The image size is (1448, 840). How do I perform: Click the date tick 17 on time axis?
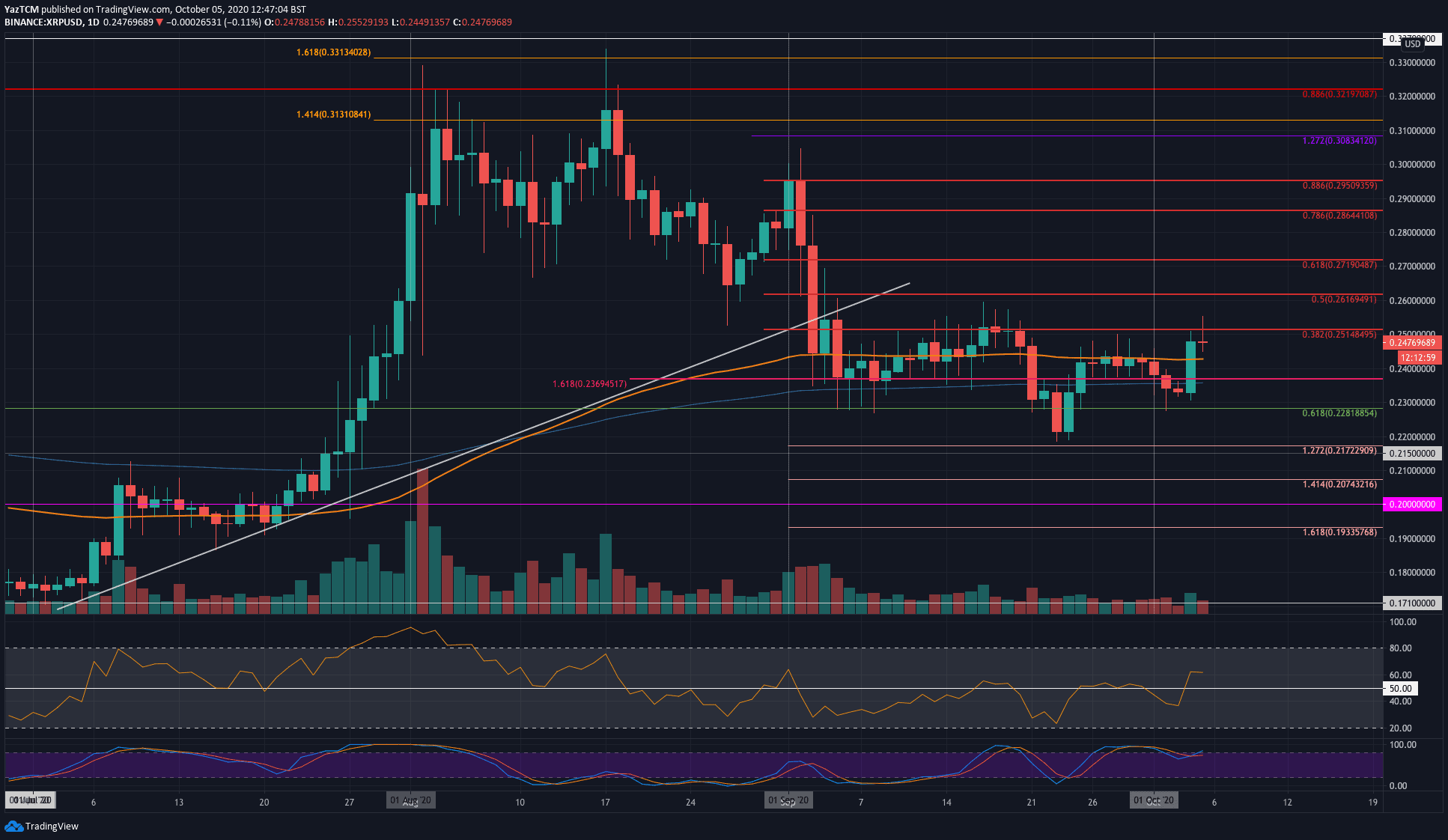coord(605,802)
